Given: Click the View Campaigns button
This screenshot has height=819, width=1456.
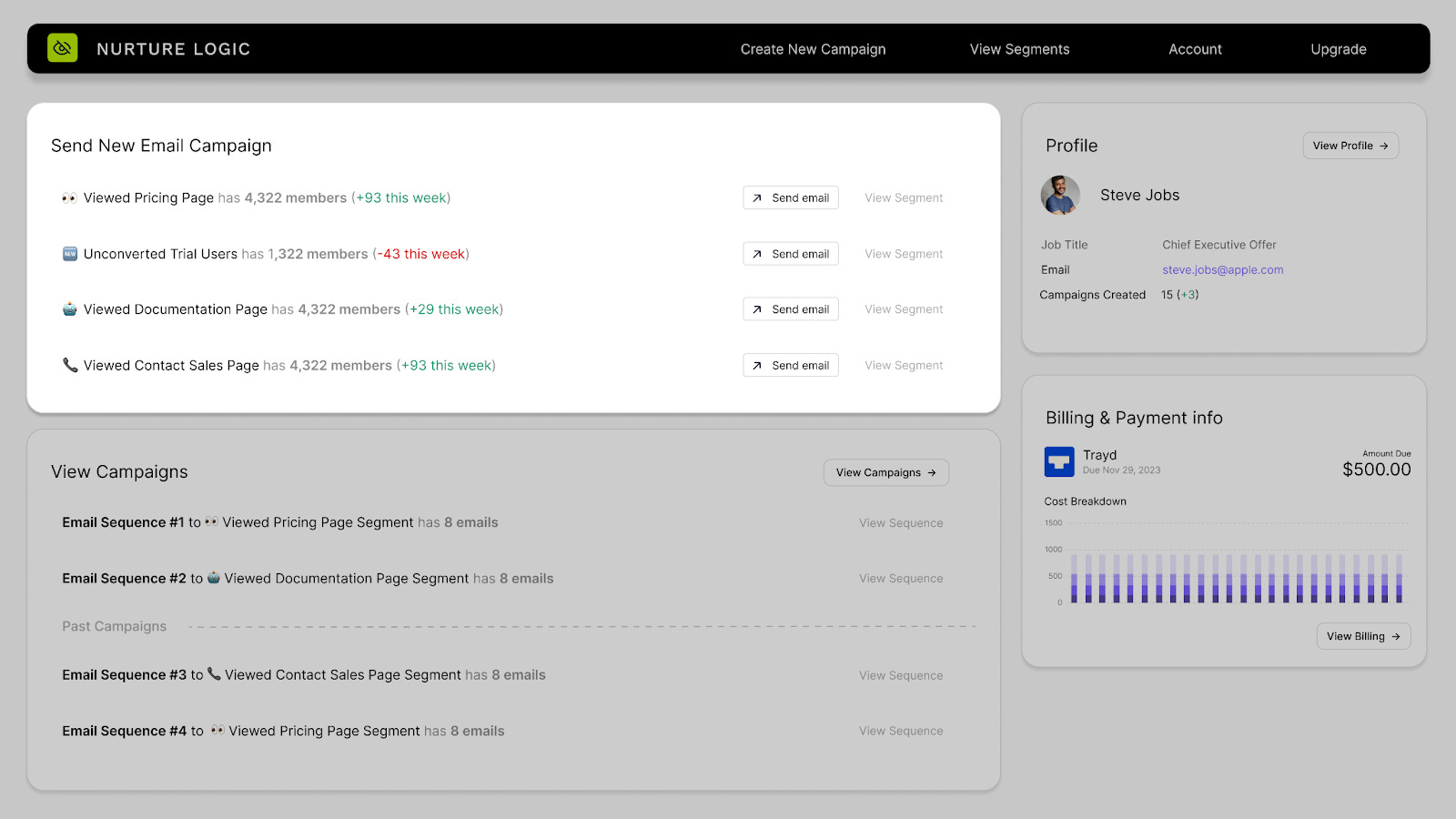Looking at the screenshot, I should click(x=886, y=472).
